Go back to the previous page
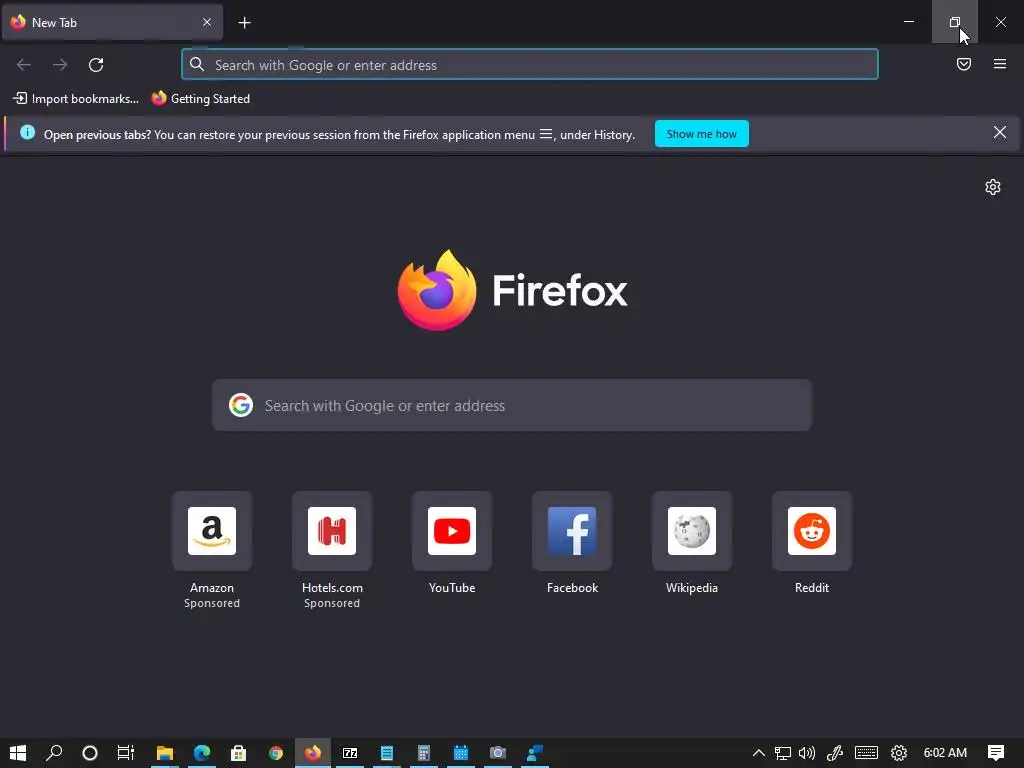Image resolution: width=1024 pixels, height=768 pixels. click(x=24, y=65)
